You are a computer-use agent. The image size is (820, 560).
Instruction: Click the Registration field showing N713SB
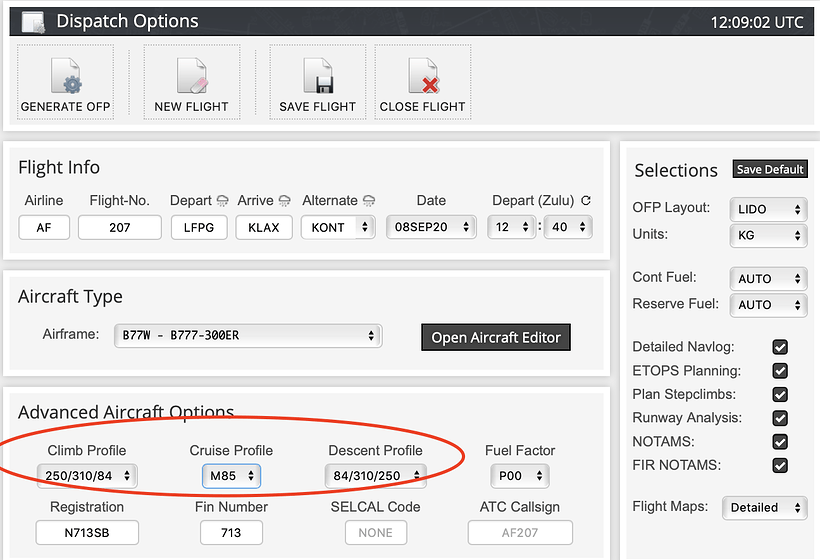point(87,533)
